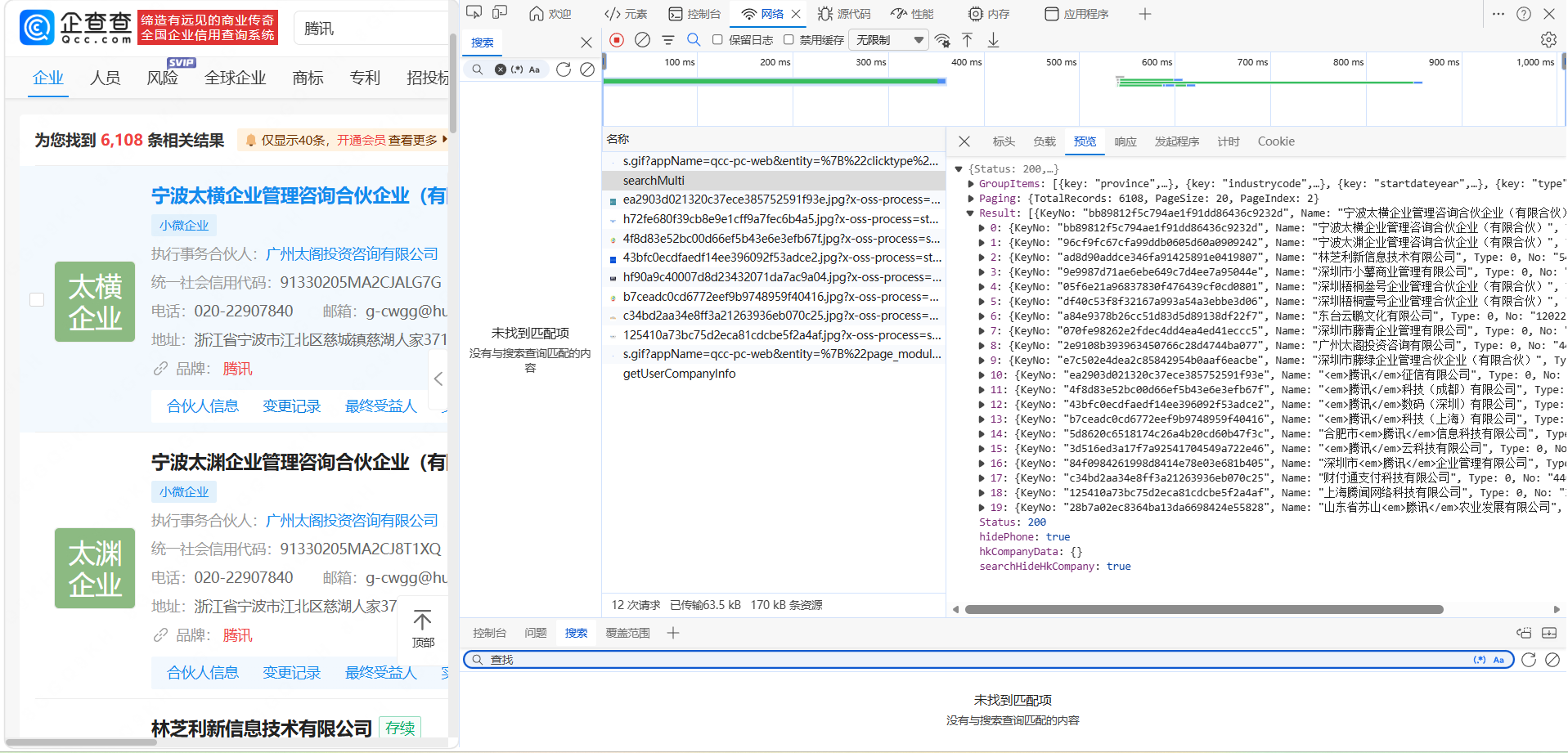Enable the 保留日志 checkbox
This screenshot has width=1568, height=753.
(x=717, y=40)
